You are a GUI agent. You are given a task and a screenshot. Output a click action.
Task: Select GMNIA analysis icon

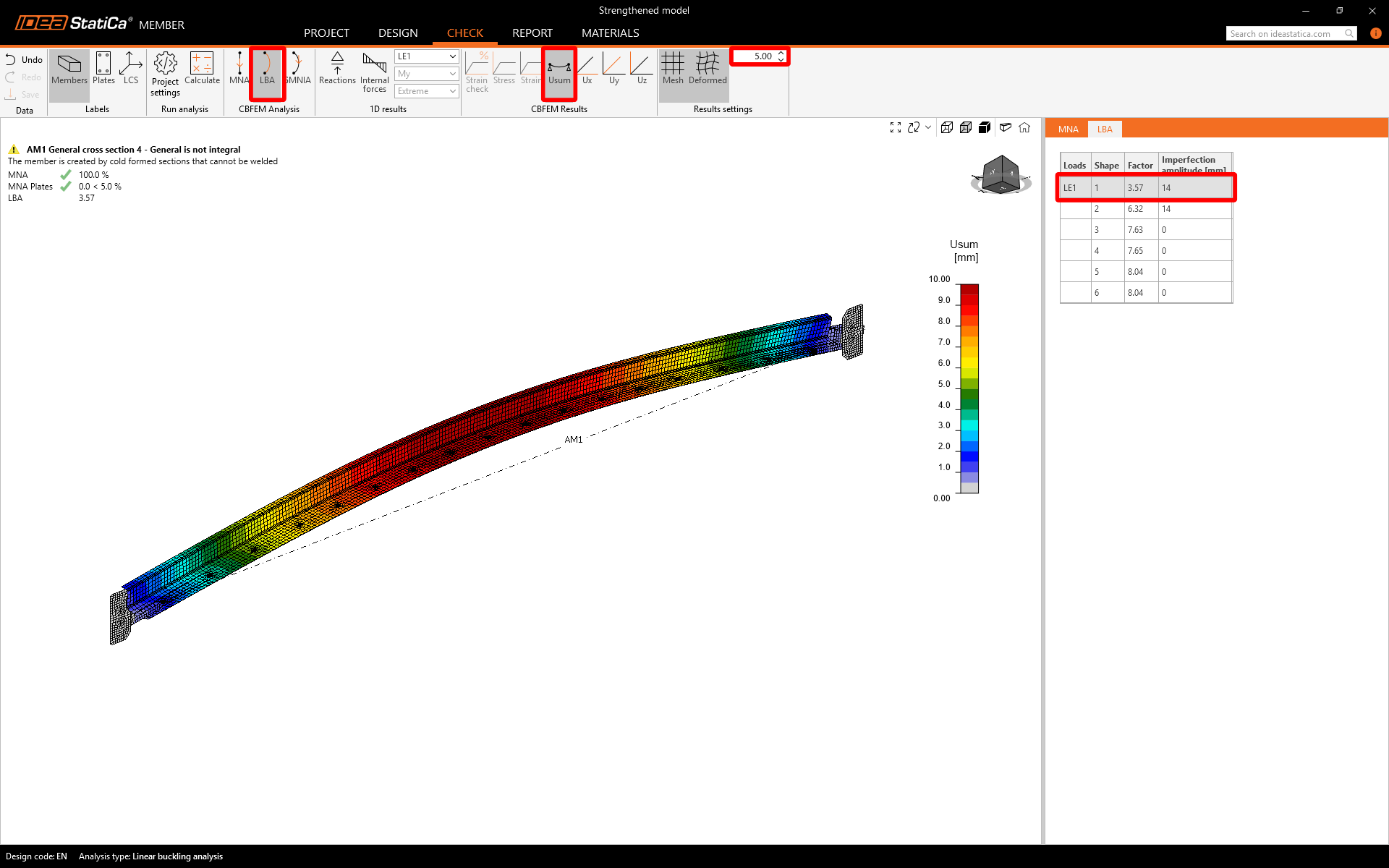tap(297, 69)
